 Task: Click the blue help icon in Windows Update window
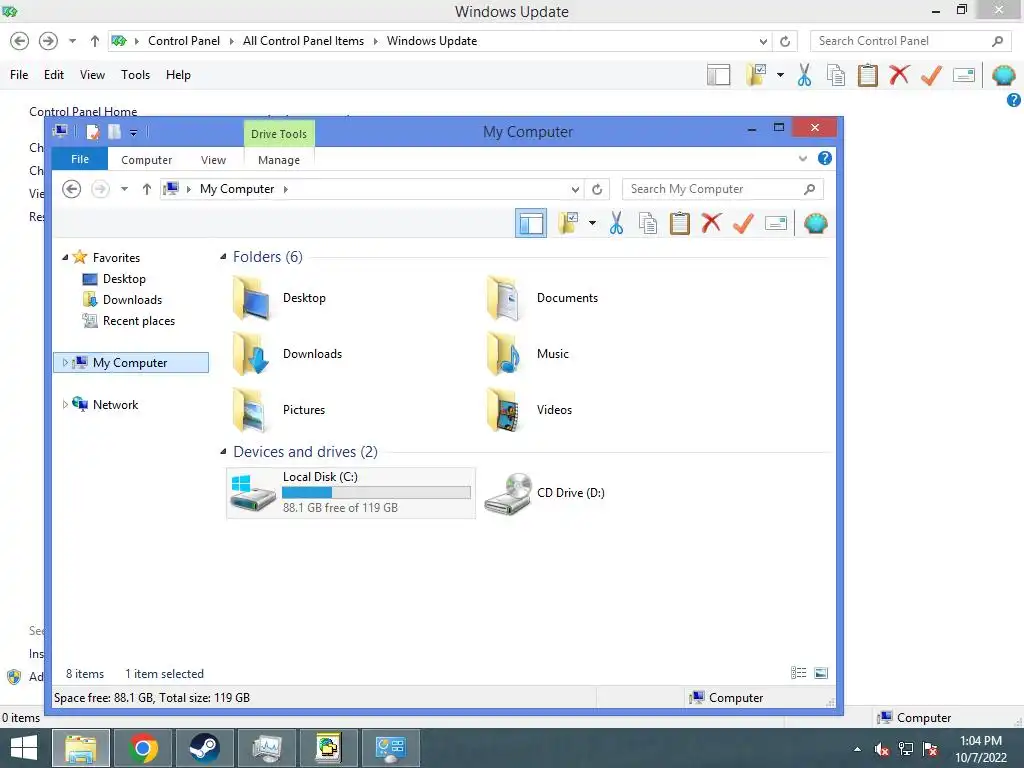[x=1014, y=100]
